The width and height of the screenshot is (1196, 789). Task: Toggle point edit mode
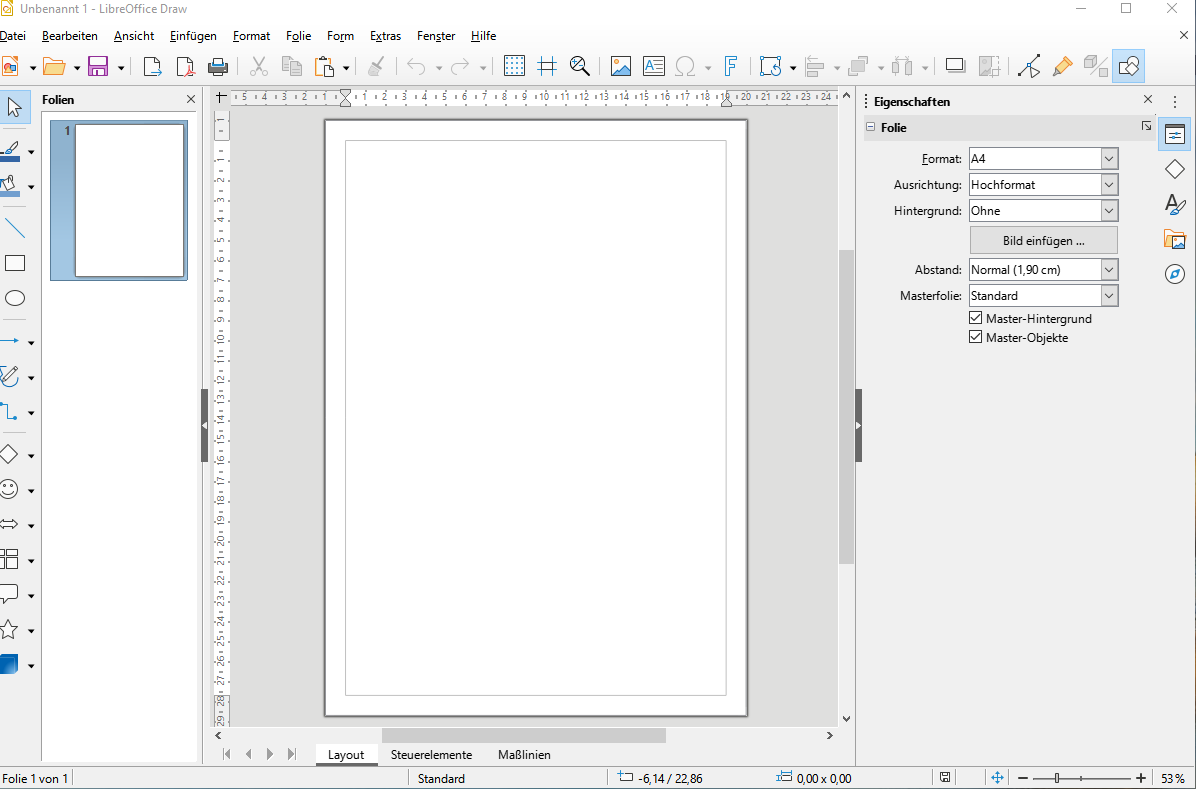pos(1029,66)
